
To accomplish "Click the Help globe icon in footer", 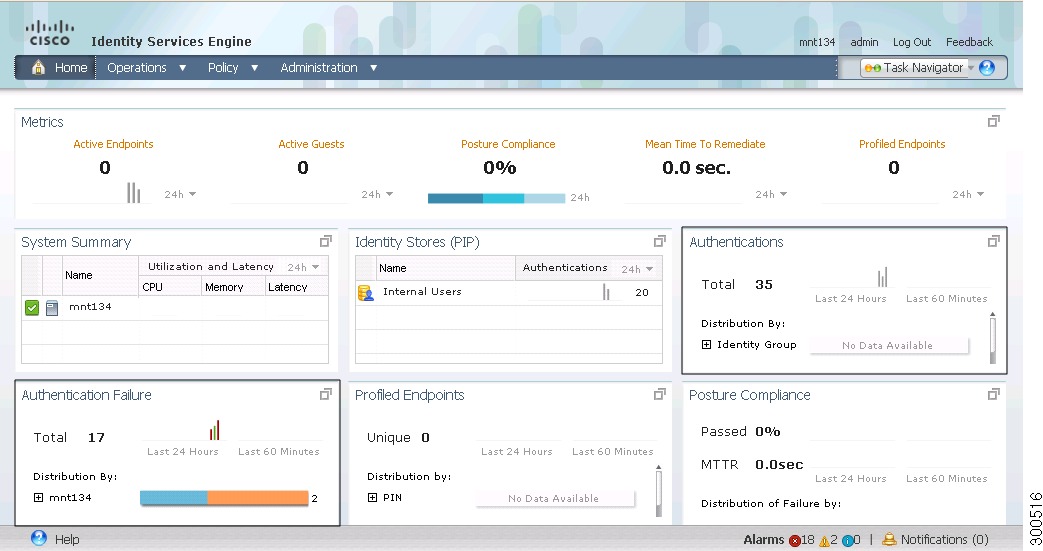I will pyautogui.click(x=39, y=538).
